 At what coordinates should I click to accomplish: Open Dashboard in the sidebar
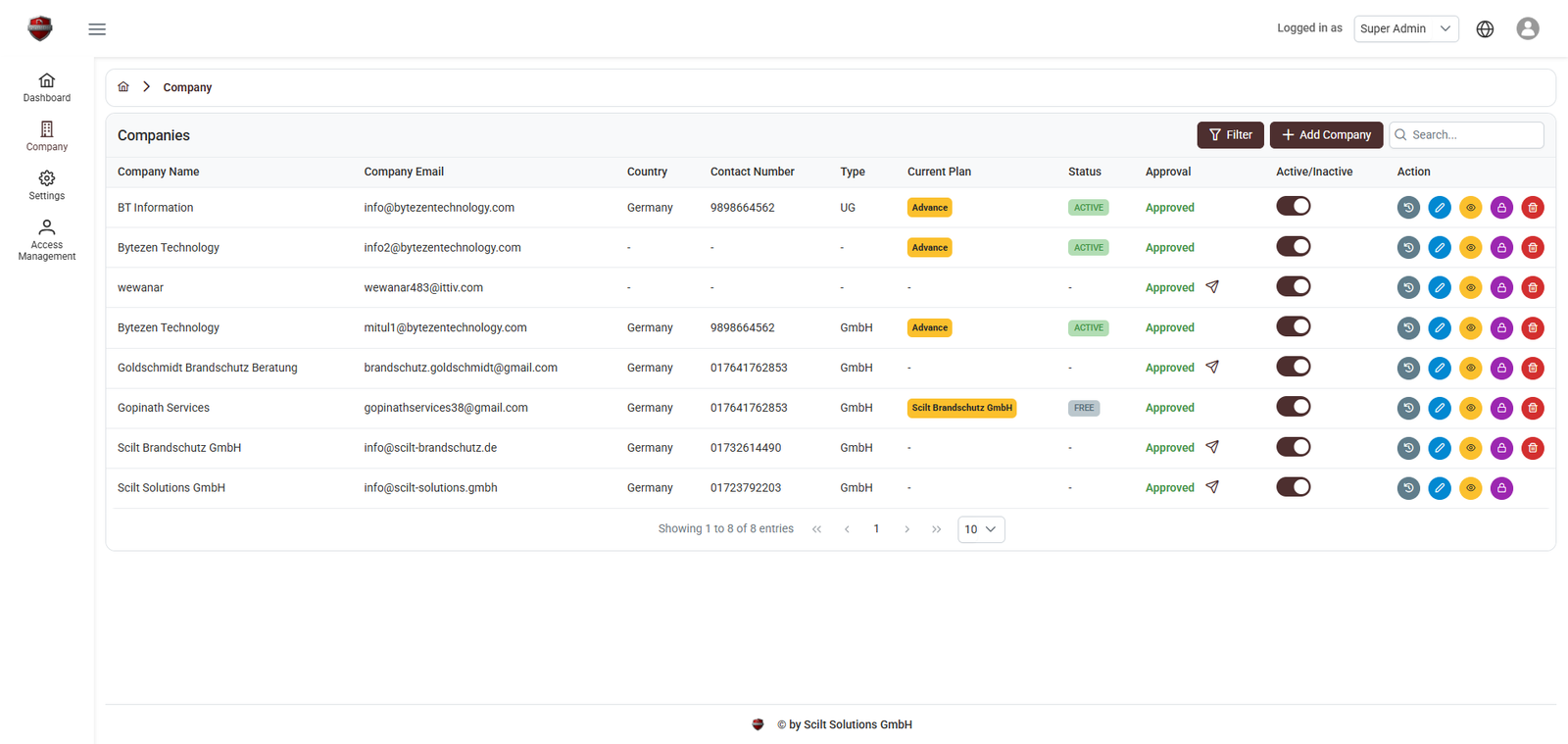coord(47,87)
